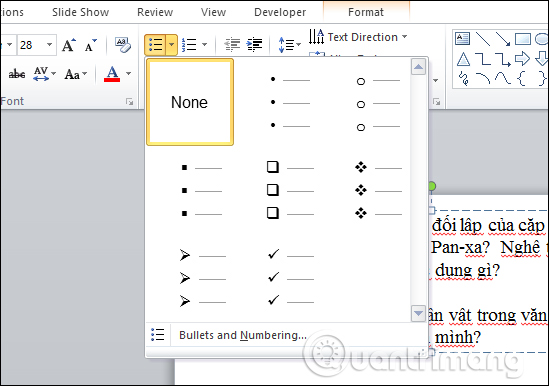Select the Elbow Arrow Connector shape
This screenshot has width=549, height=386.
point(503,59)
